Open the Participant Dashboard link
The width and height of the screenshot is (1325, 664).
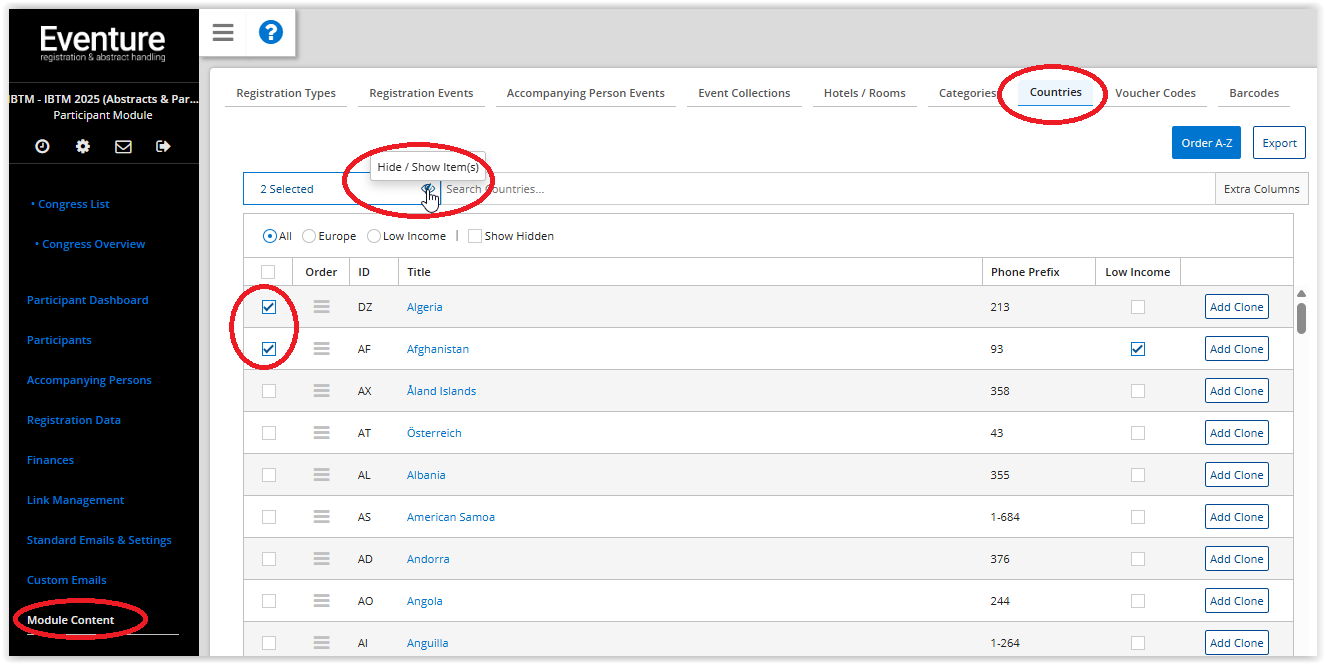click(87, 300)
